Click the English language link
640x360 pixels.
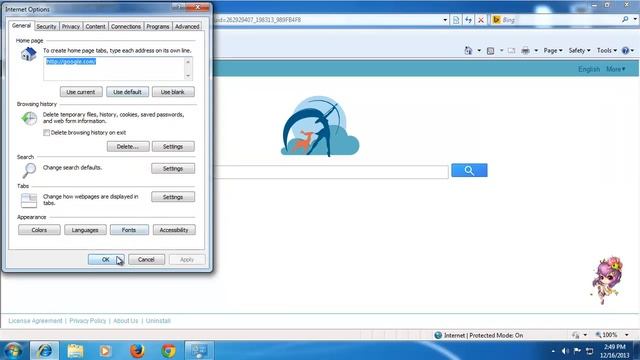[589, 69]
